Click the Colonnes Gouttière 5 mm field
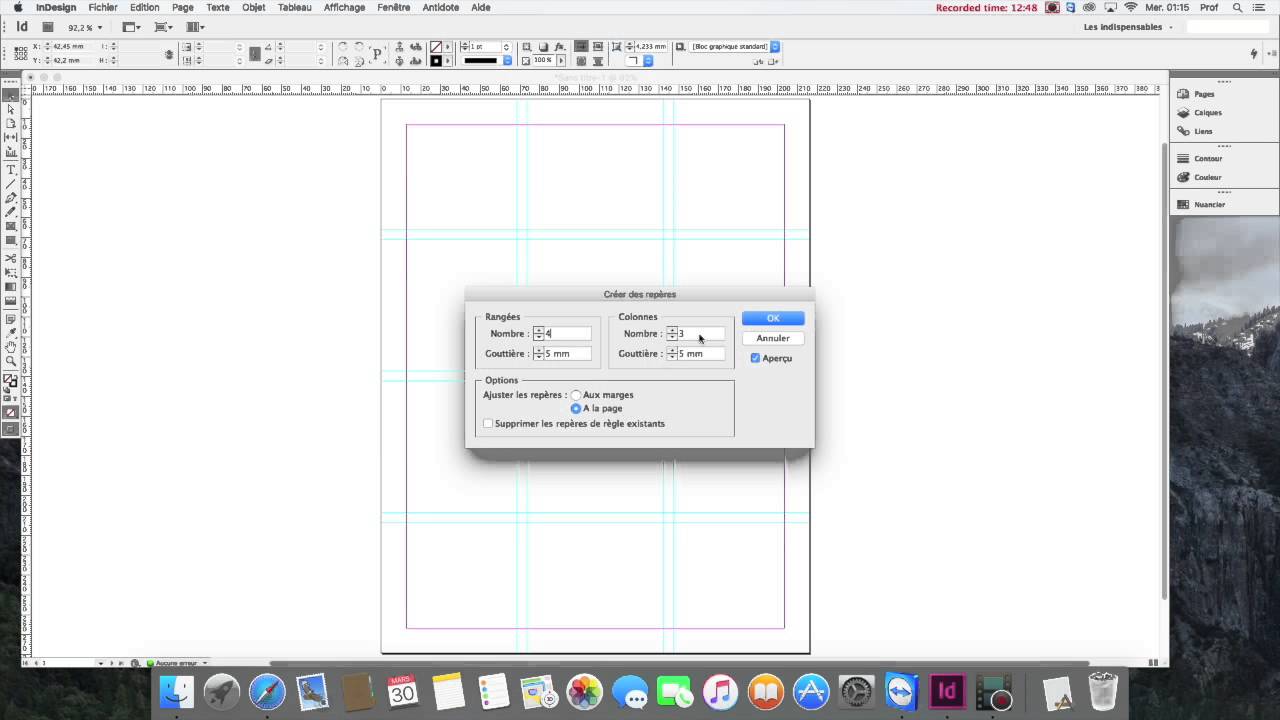Screen dimensions: 1280x720 pos(701,354)
